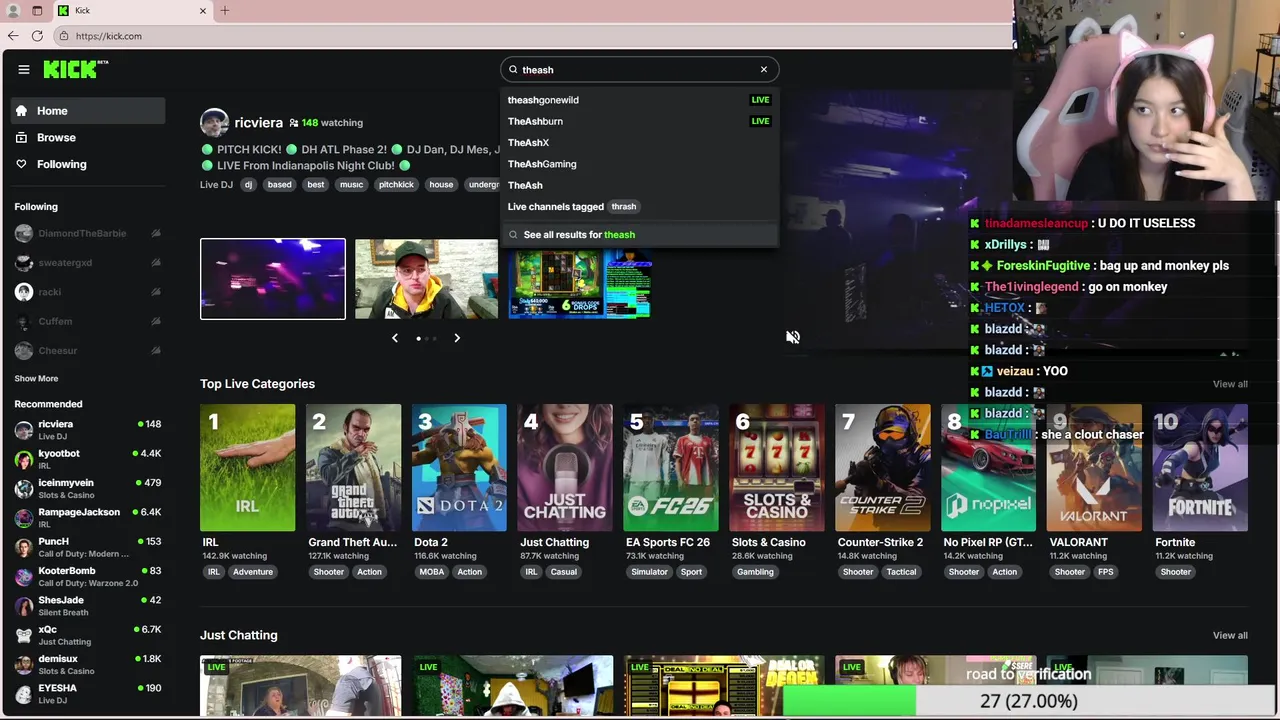Open RampageJackson recommended channel
This screenshot has height=720, width=1280.
coord(88,517)
